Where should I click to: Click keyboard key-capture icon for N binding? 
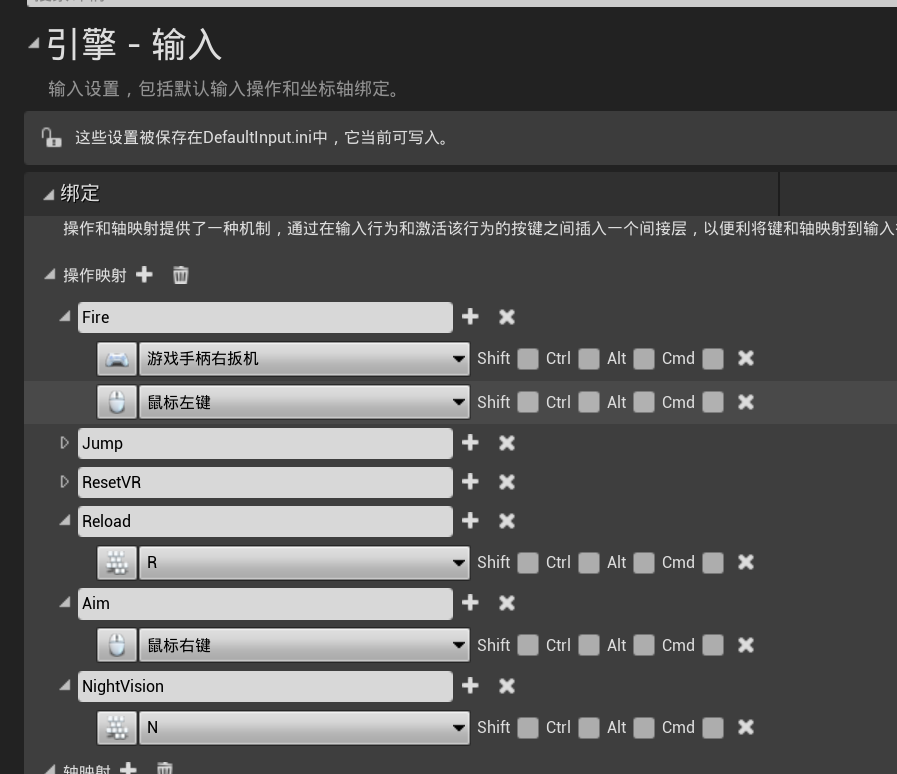tap(117, 728)
